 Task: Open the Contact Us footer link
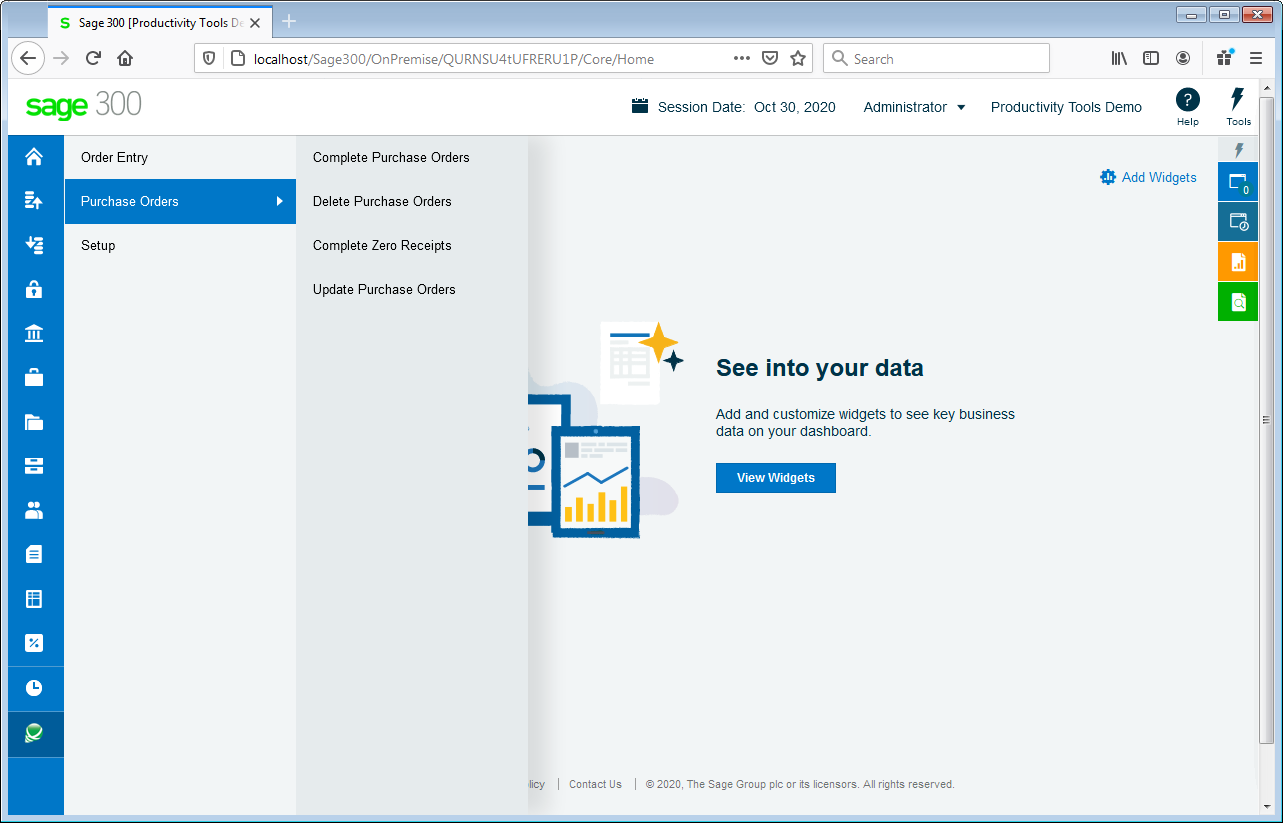[595, 784]
